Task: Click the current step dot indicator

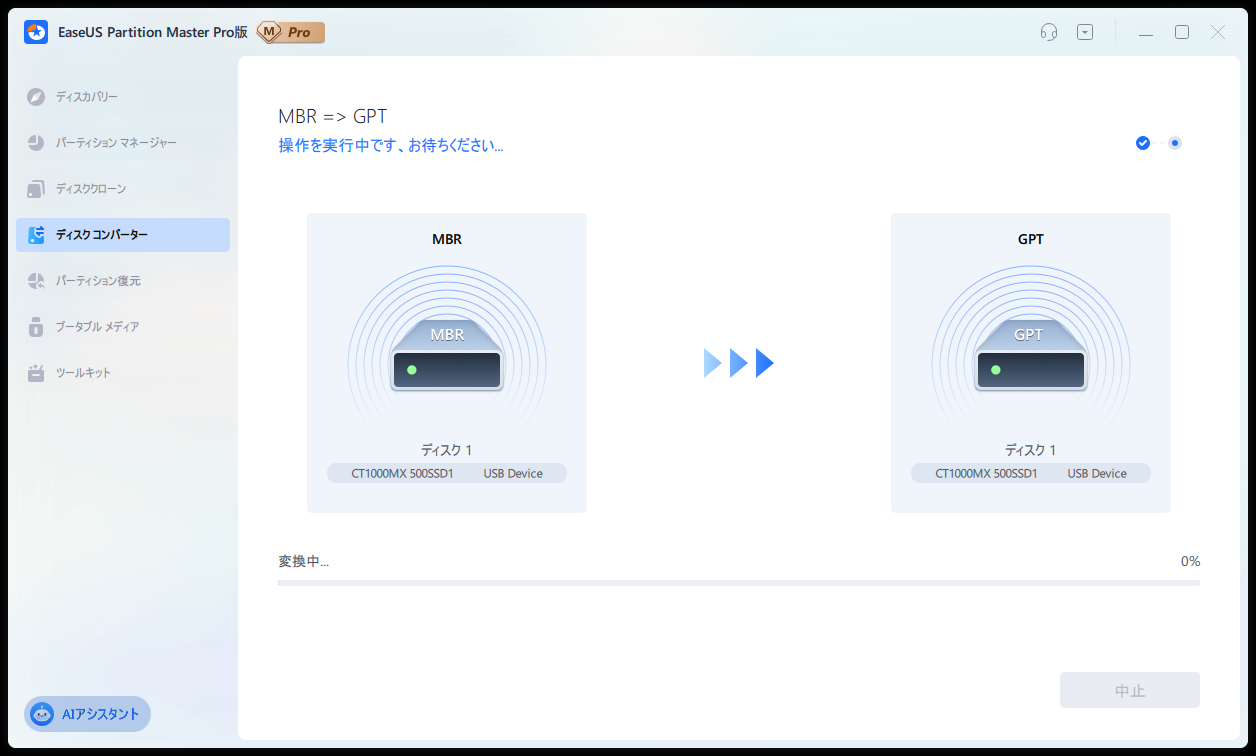Action: point(1175,143)
